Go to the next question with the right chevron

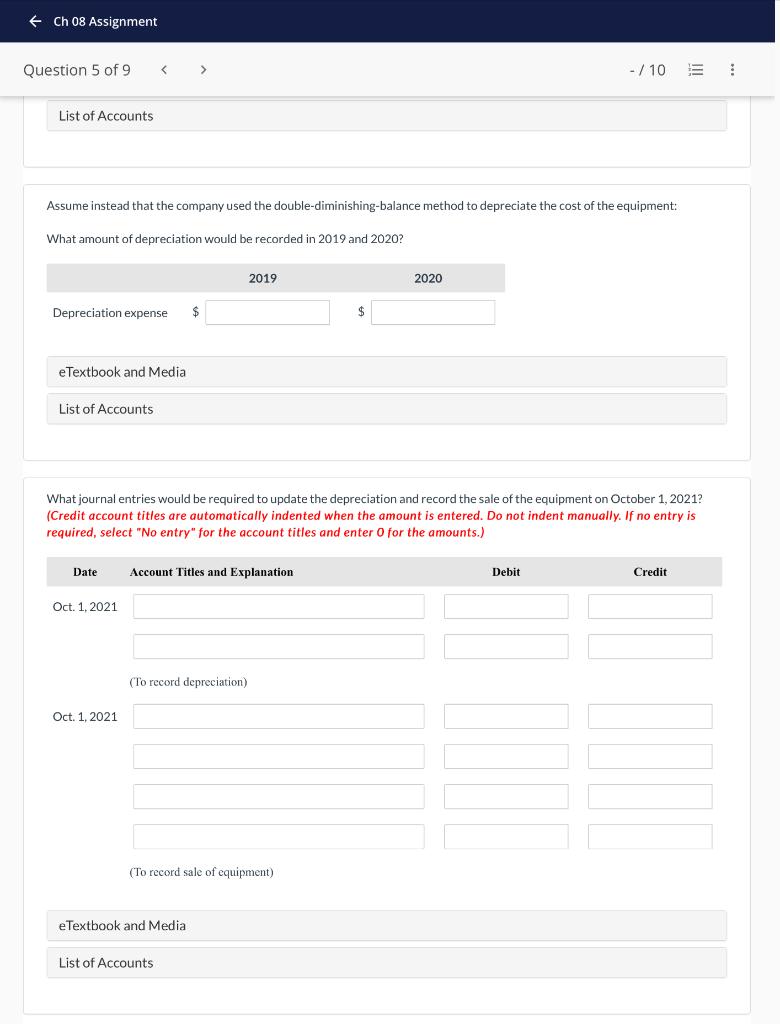click(203, 70)
